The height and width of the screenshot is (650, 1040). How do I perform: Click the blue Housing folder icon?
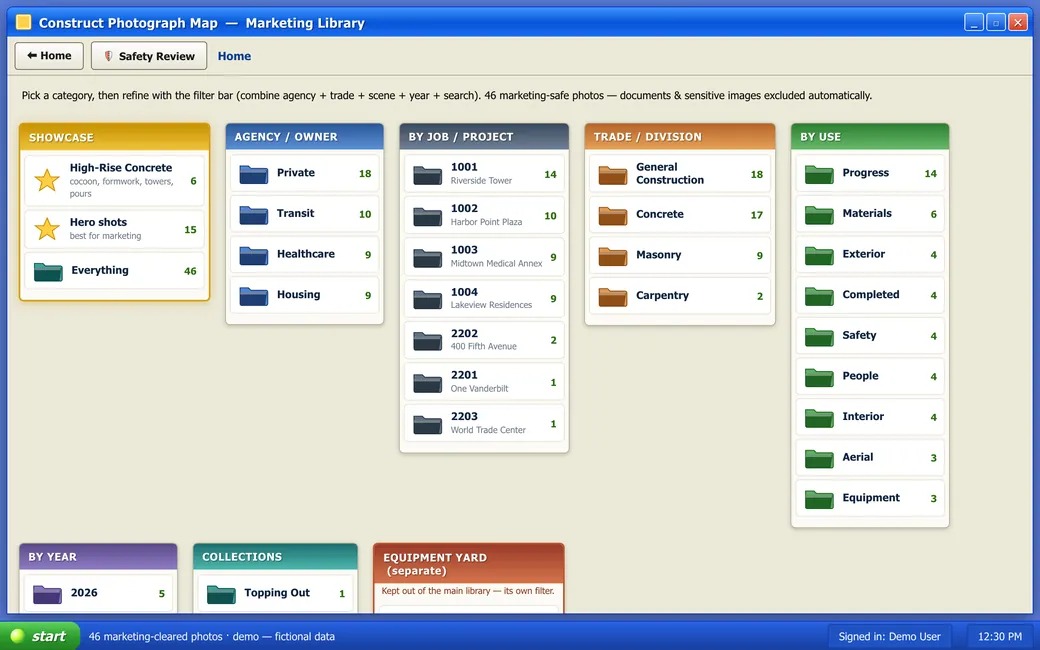point(253,295)
